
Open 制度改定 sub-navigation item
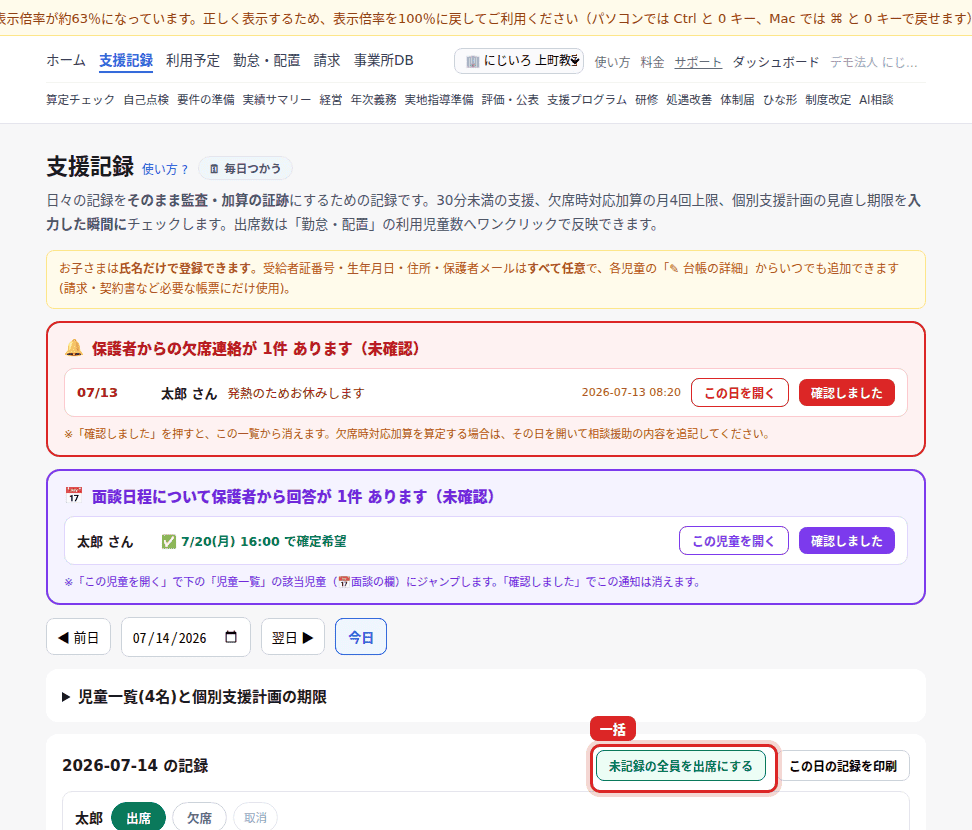(828, 100)
